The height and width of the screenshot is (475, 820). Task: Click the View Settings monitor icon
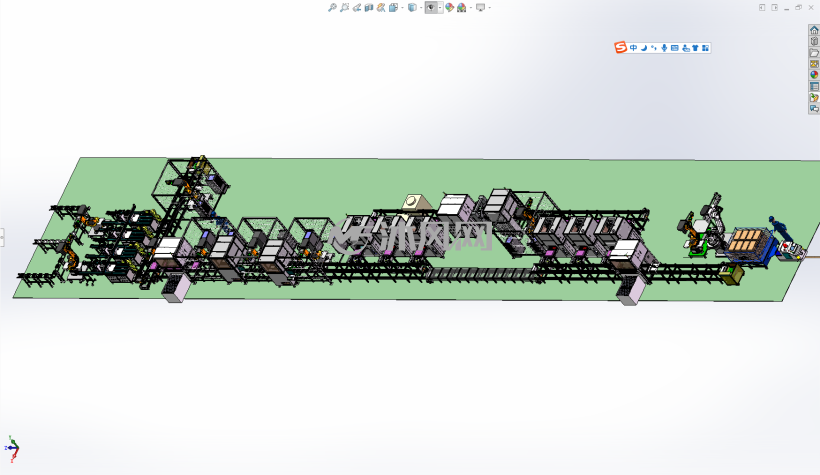tap(480, 7)
